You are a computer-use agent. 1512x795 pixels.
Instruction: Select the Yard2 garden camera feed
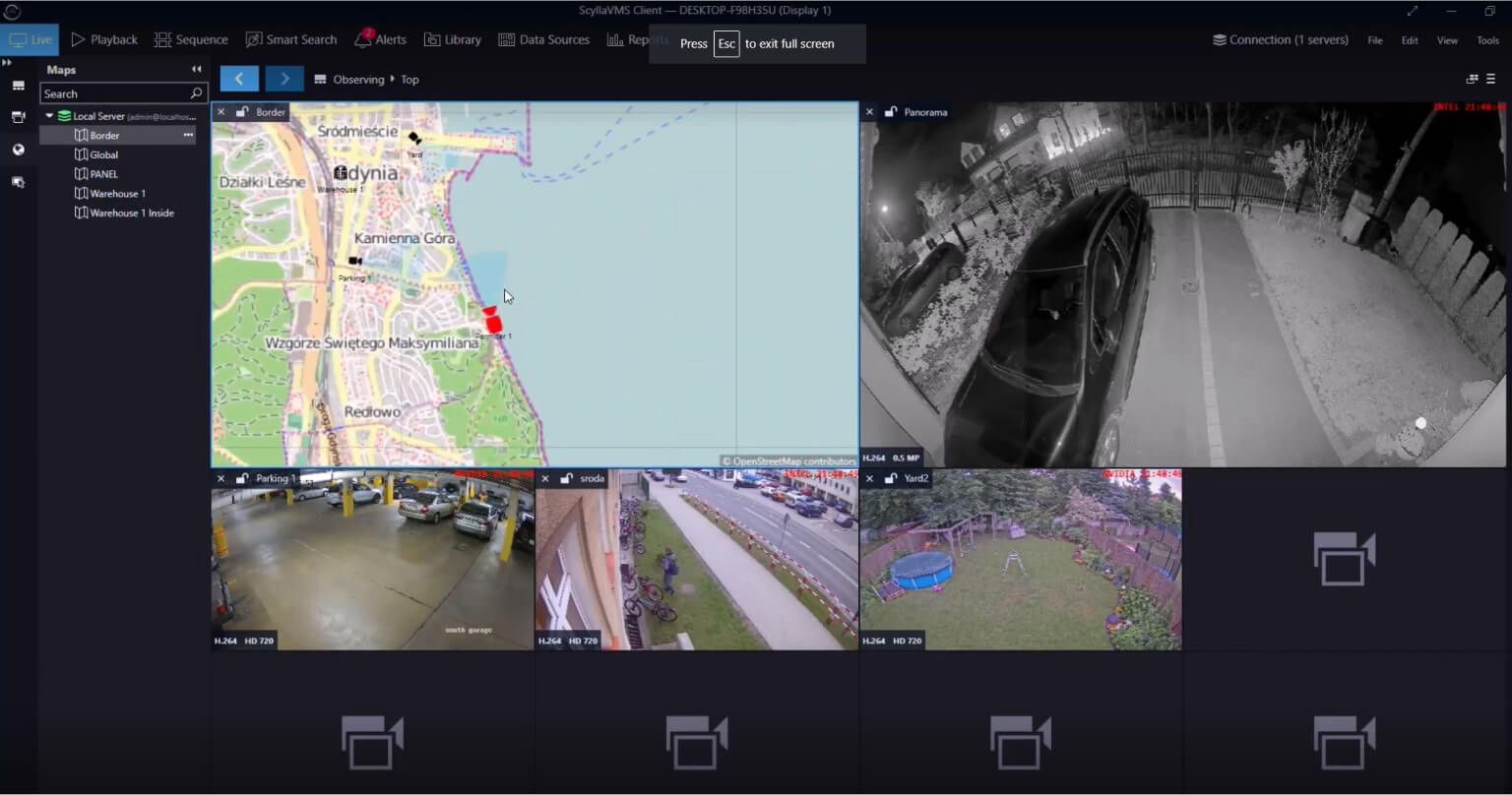pyautogui.click(x=1021, y=561)
